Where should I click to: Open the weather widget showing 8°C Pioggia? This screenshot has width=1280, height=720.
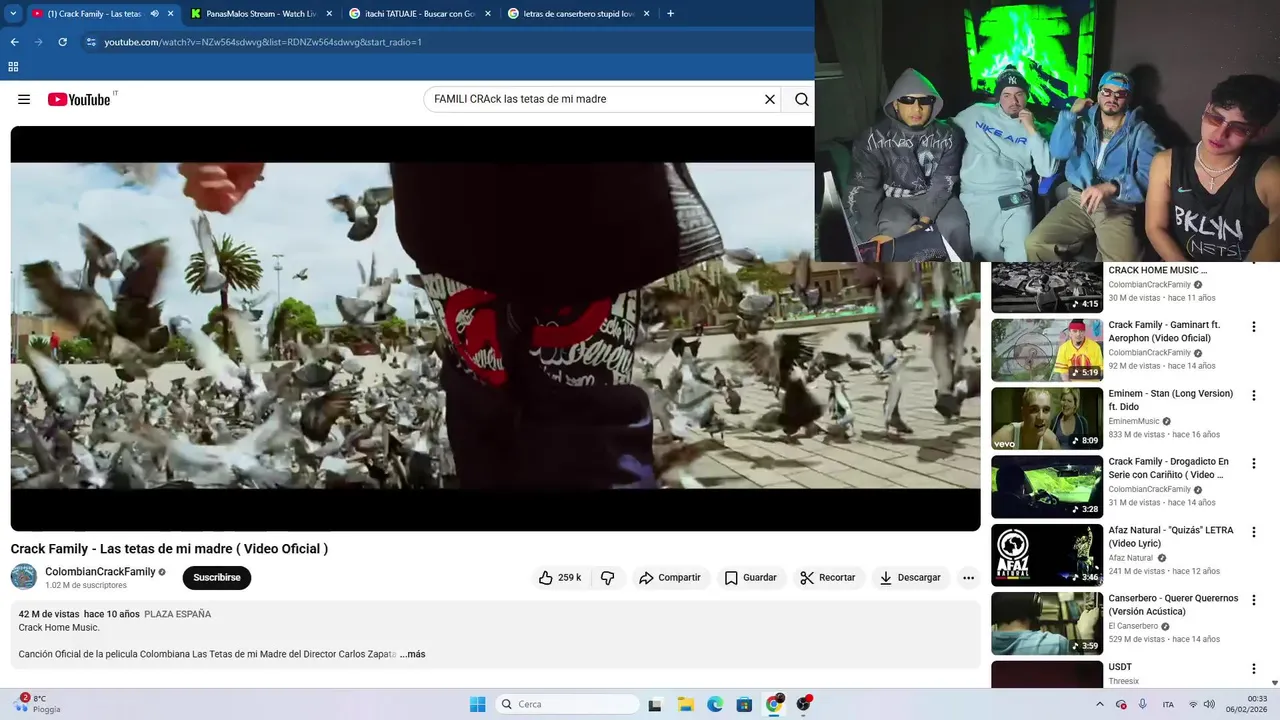[x=37, y=704]
